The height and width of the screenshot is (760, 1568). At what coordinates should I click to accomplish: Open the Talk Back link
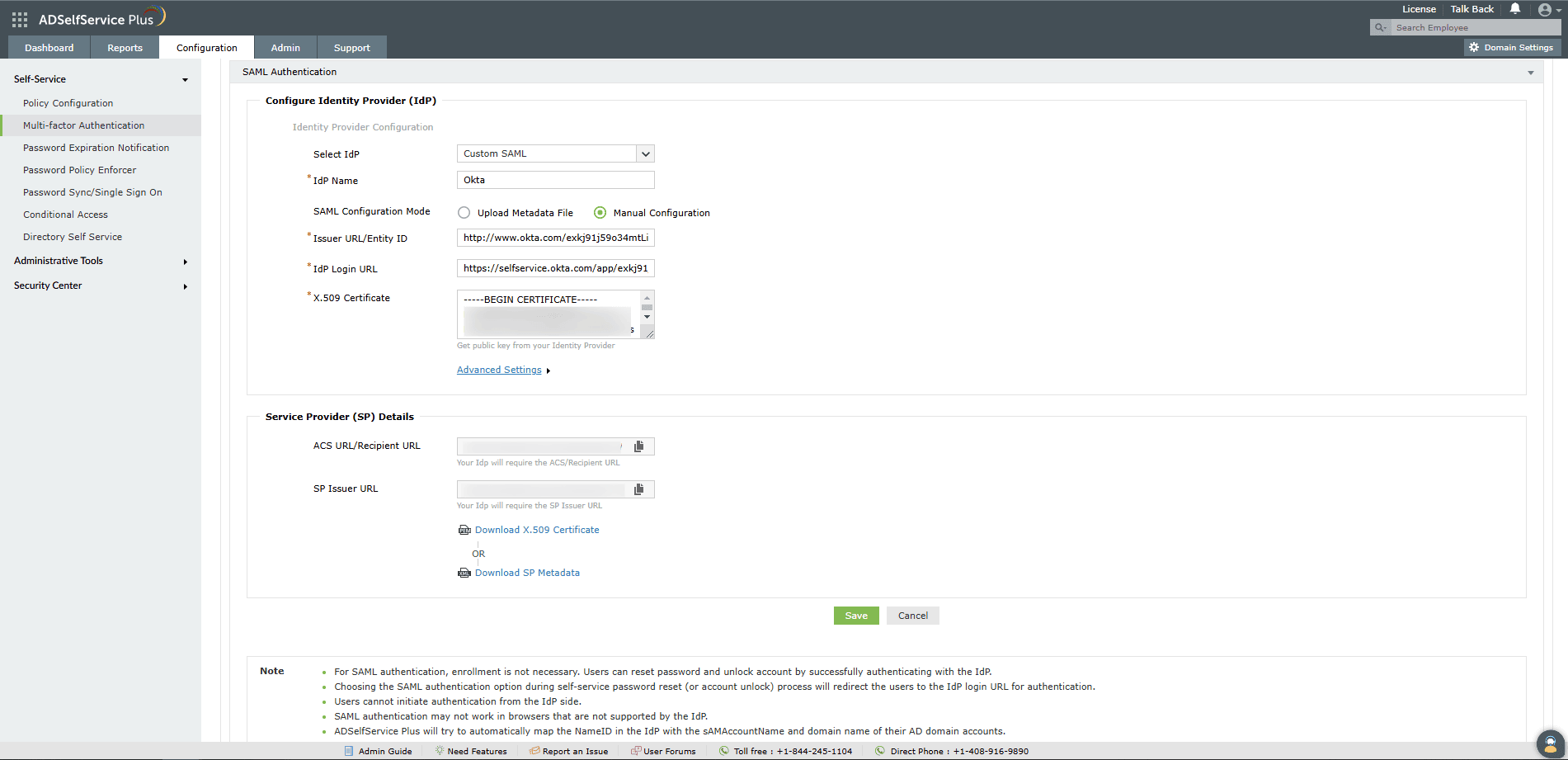pos(1472,9)
